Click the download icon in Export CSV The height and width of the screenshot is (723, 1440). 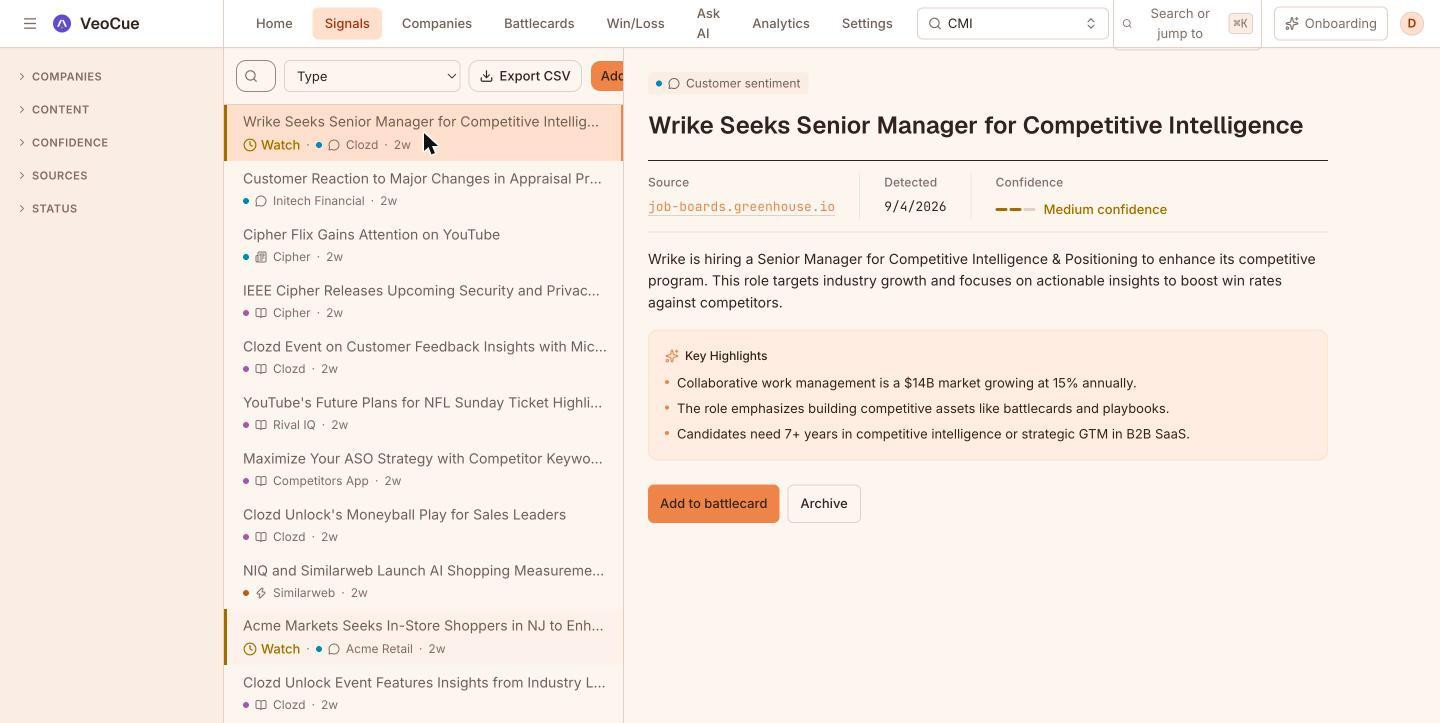[x=487, y=76]
